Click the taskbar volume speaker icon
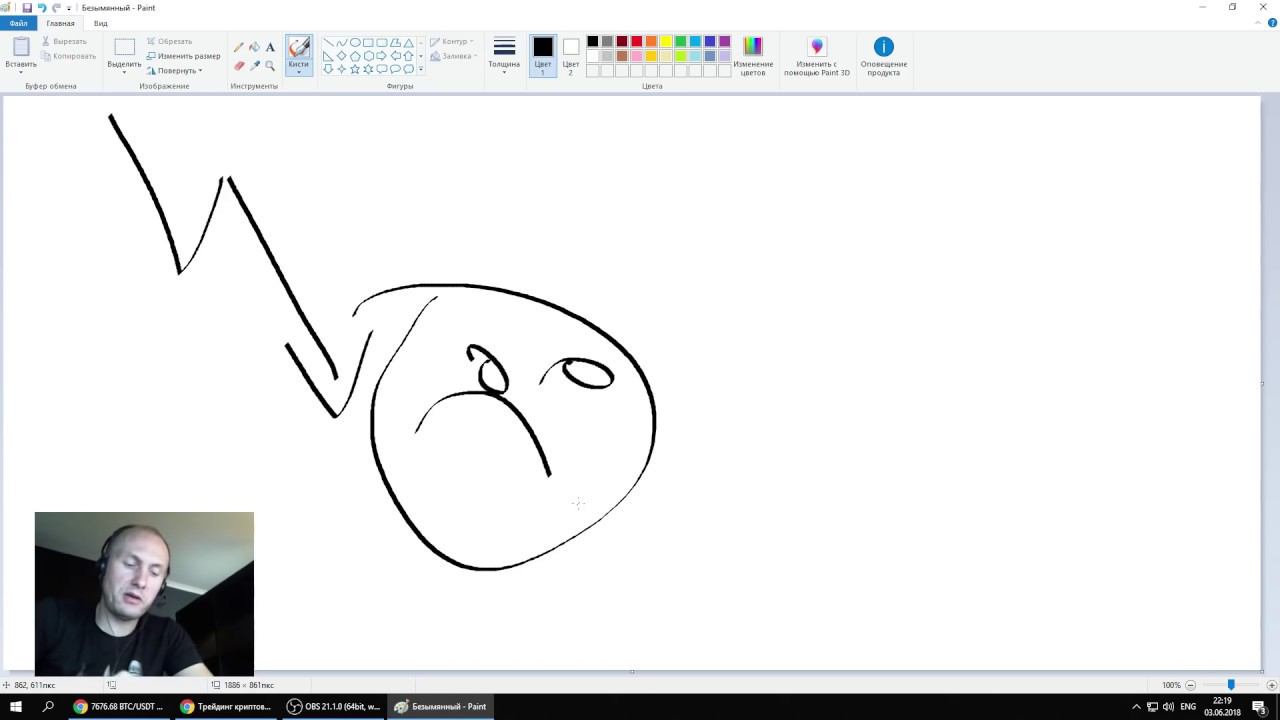The height and width of the screenshot is (720, 1280). click(x=1168, y=706)
